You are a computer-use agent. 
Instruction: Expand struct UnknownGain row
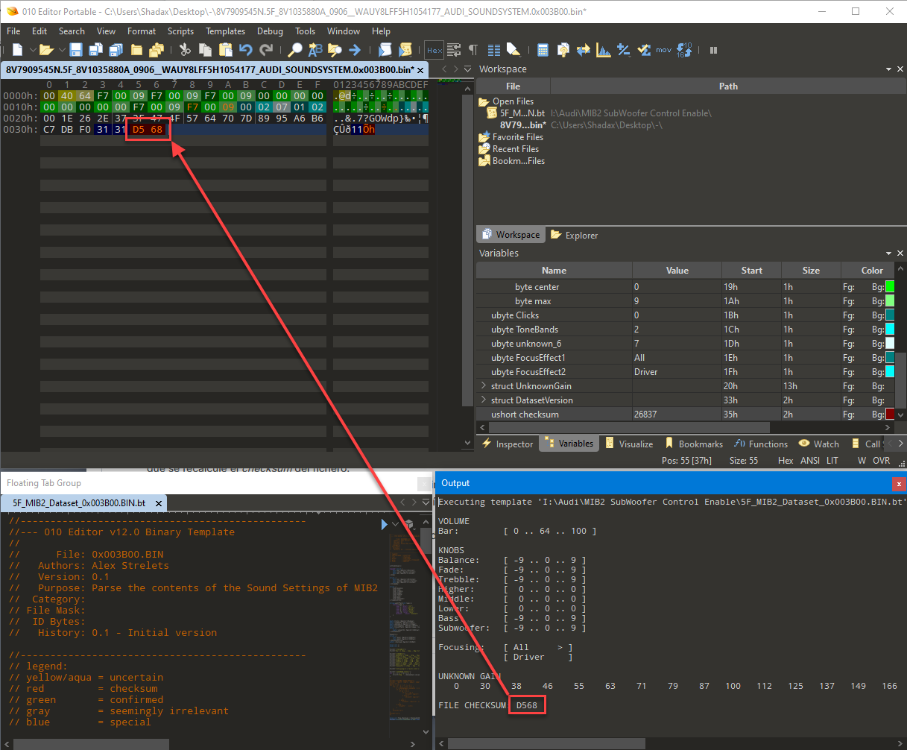click(484, 386)
